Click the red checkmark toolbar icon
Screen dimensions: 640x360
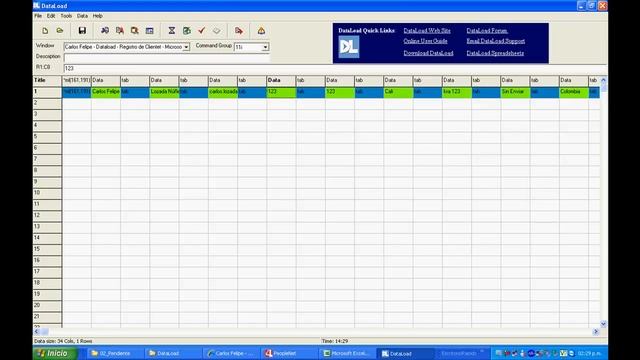(x=201, y=31)
